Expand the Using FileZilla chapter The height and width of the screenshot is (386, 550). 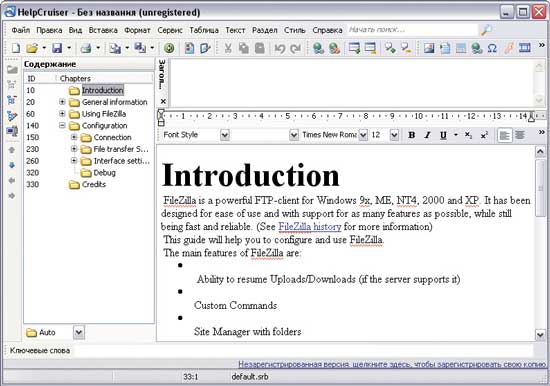coord(62,114)
